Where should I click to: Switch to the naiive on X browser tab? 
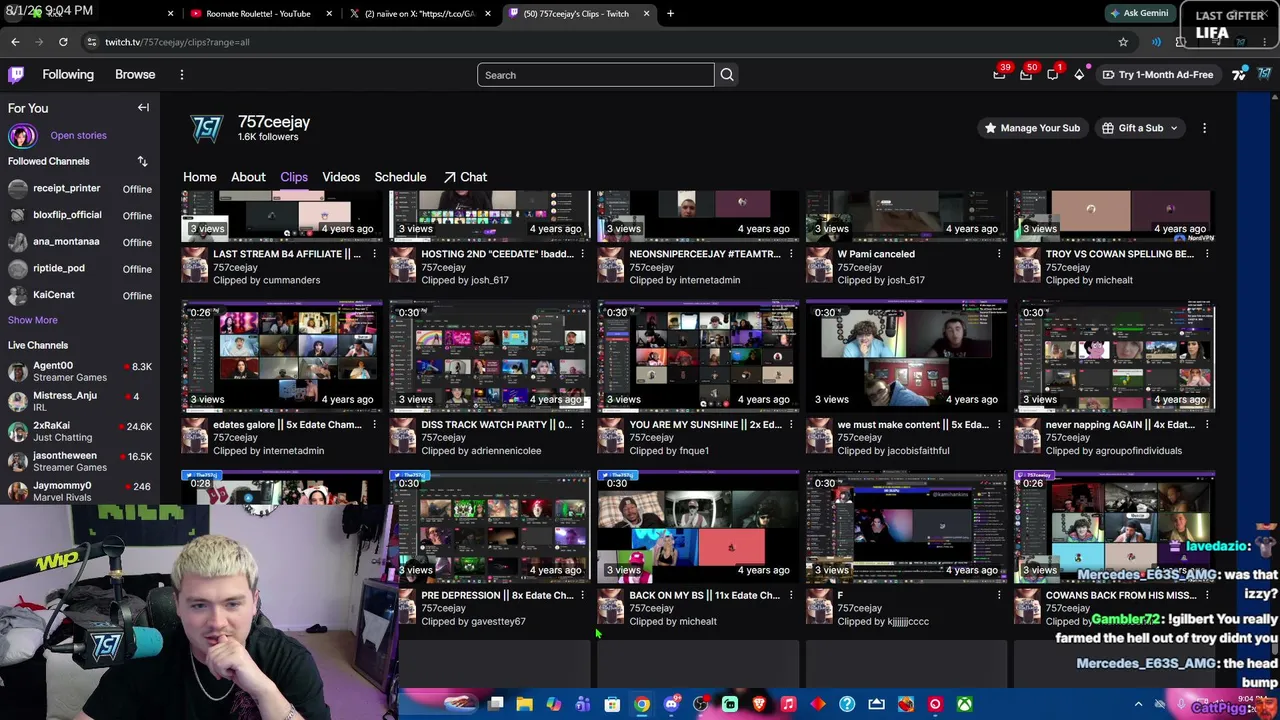418,14
